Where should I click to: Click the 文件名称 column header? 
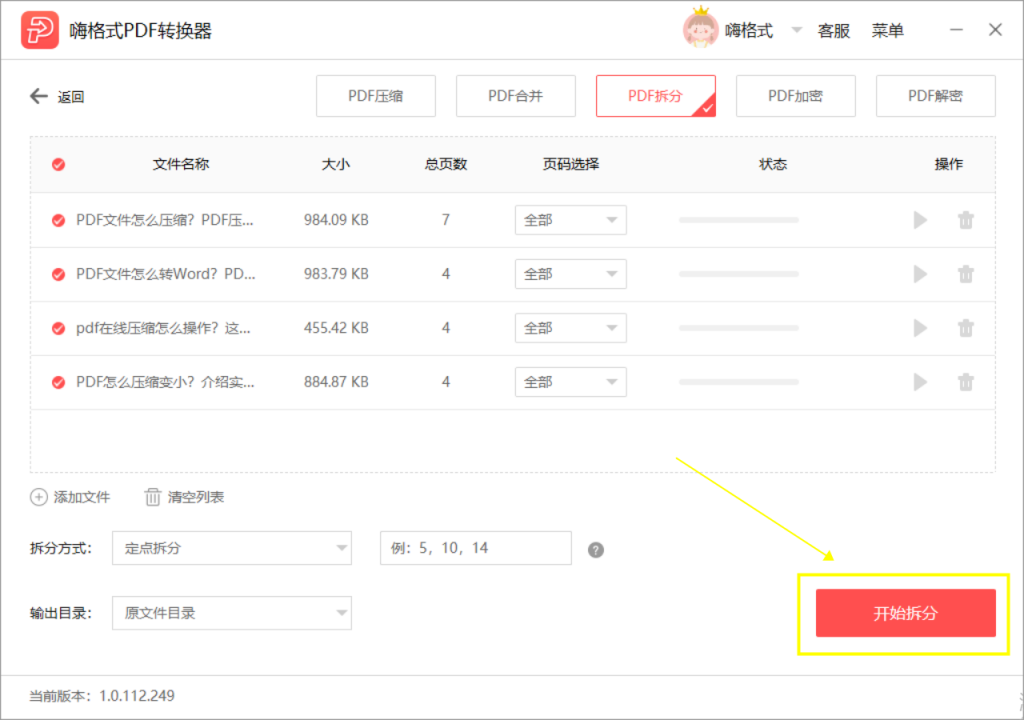tap(181, 164)
